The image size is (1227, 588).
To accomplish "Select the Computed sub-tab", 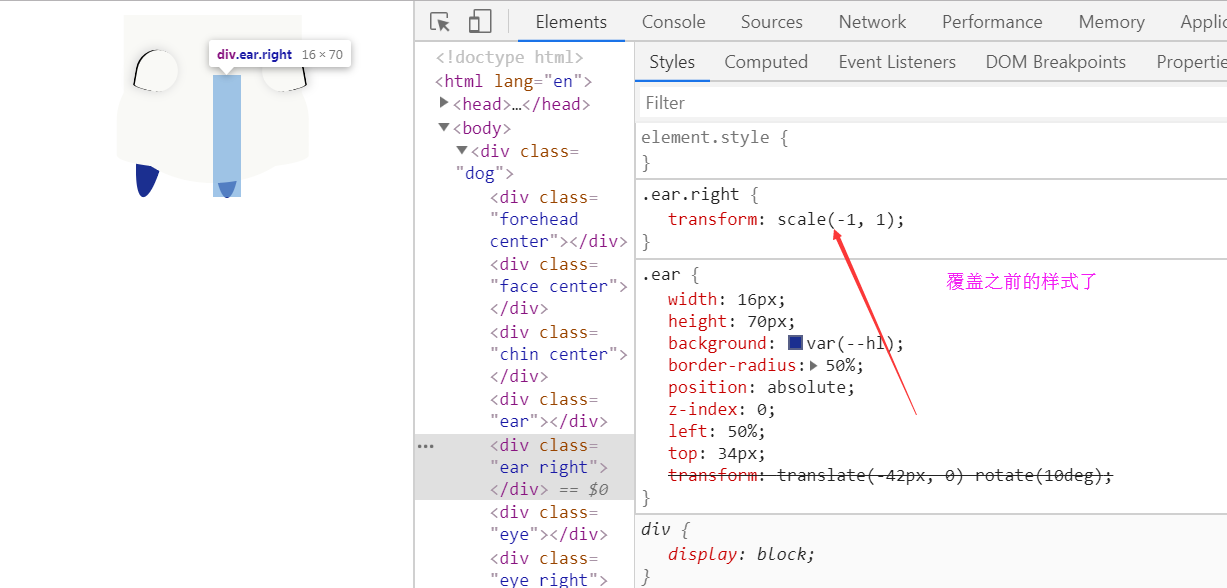I will point(766,62).
